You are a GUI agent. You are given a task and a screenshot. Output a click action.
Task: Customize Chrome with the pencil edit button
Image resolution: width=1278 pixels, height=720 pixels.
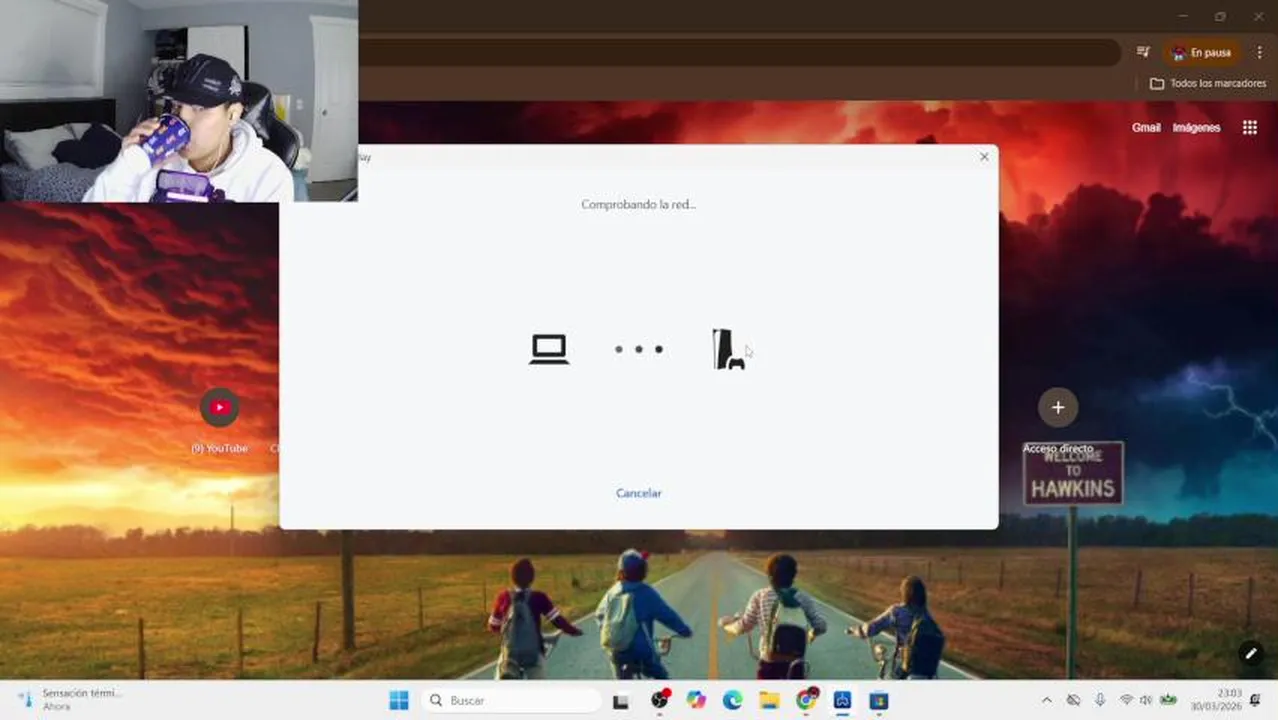point(1250,654)
